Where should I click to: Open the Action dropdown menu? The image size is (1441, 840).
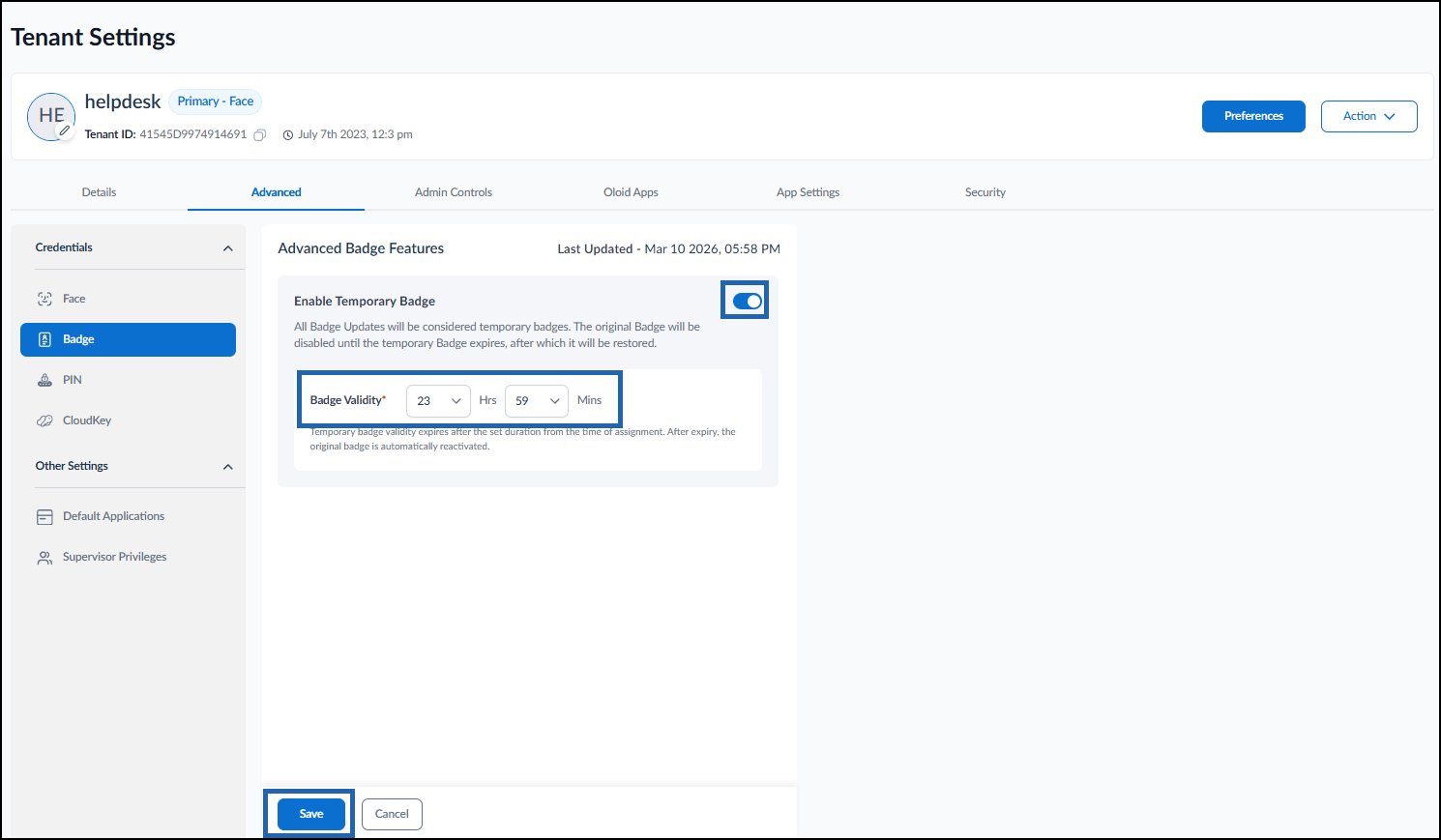pyautogui.click(x=1368, y=116)
